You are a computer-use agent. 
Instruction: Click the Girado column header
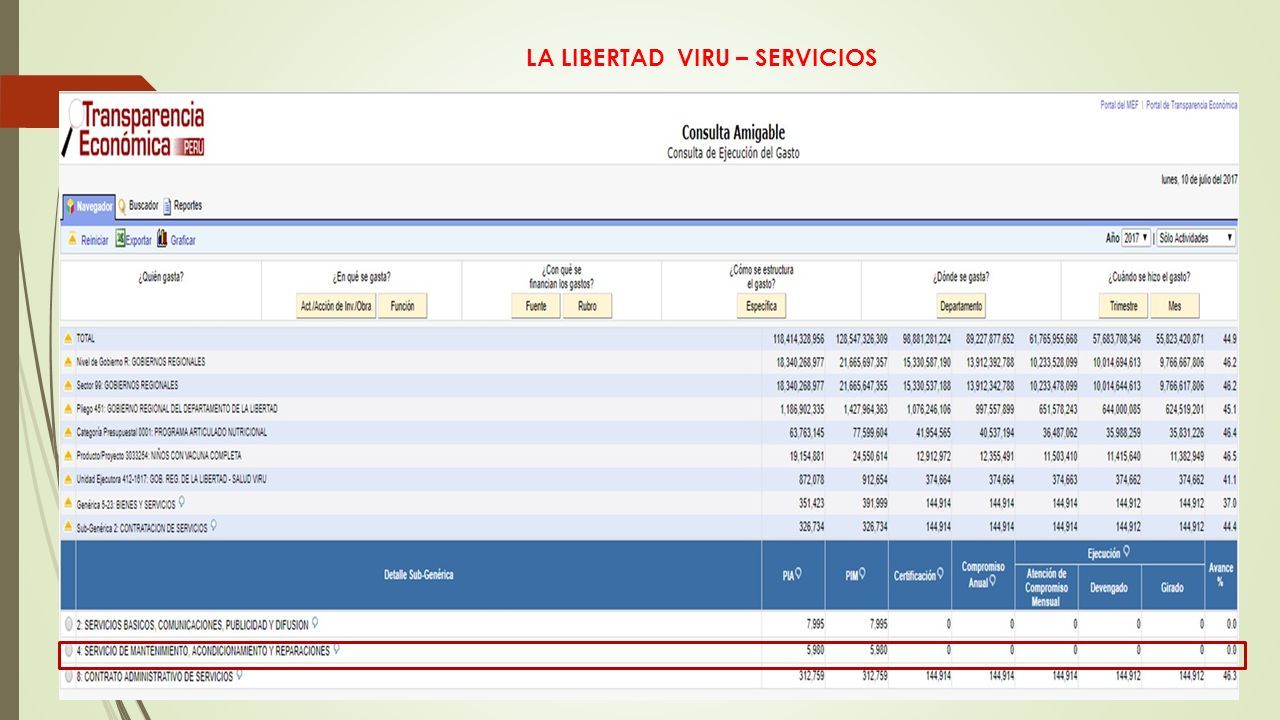(1172, 588)
